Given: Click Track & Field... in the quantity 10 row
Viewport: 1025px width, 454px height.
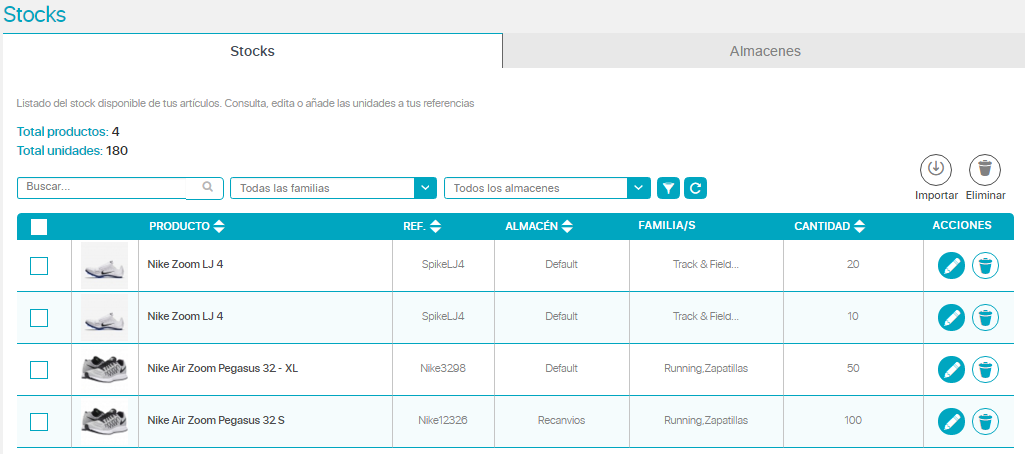Looking at the screenshot, I should (706, 316).
